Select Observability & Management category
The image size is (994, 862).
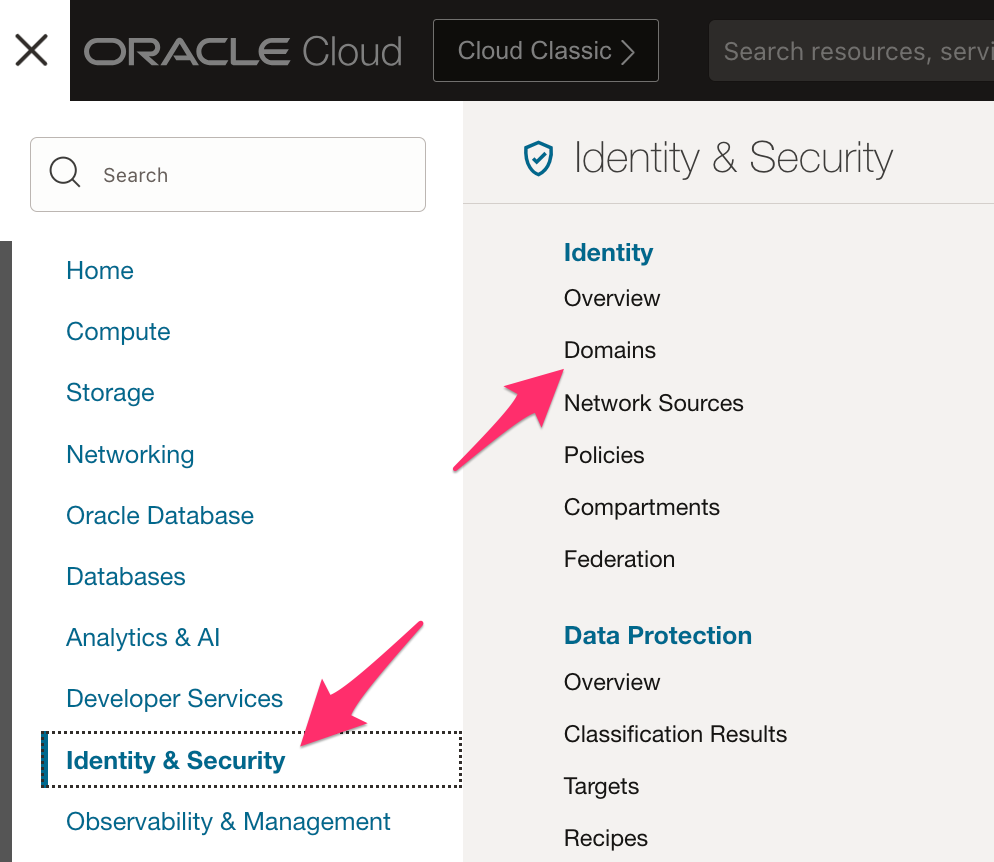click(x=228, y=822)
